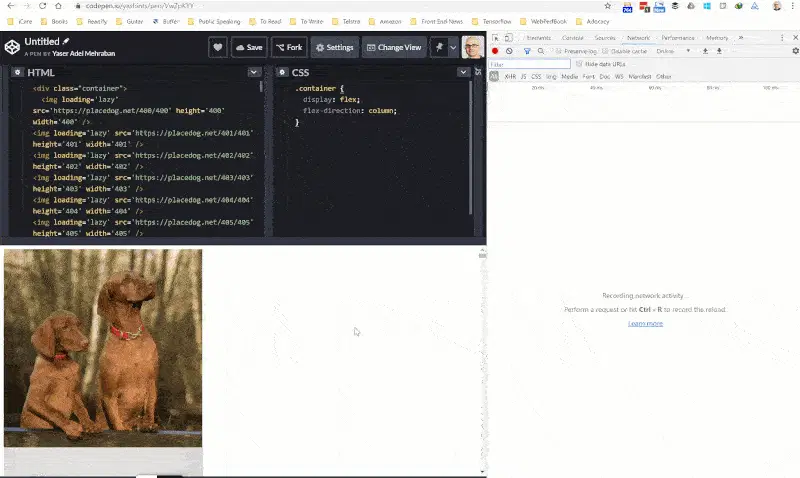Click the pin icon in CodePen header
800x478 pixels.
click(439, 47)
